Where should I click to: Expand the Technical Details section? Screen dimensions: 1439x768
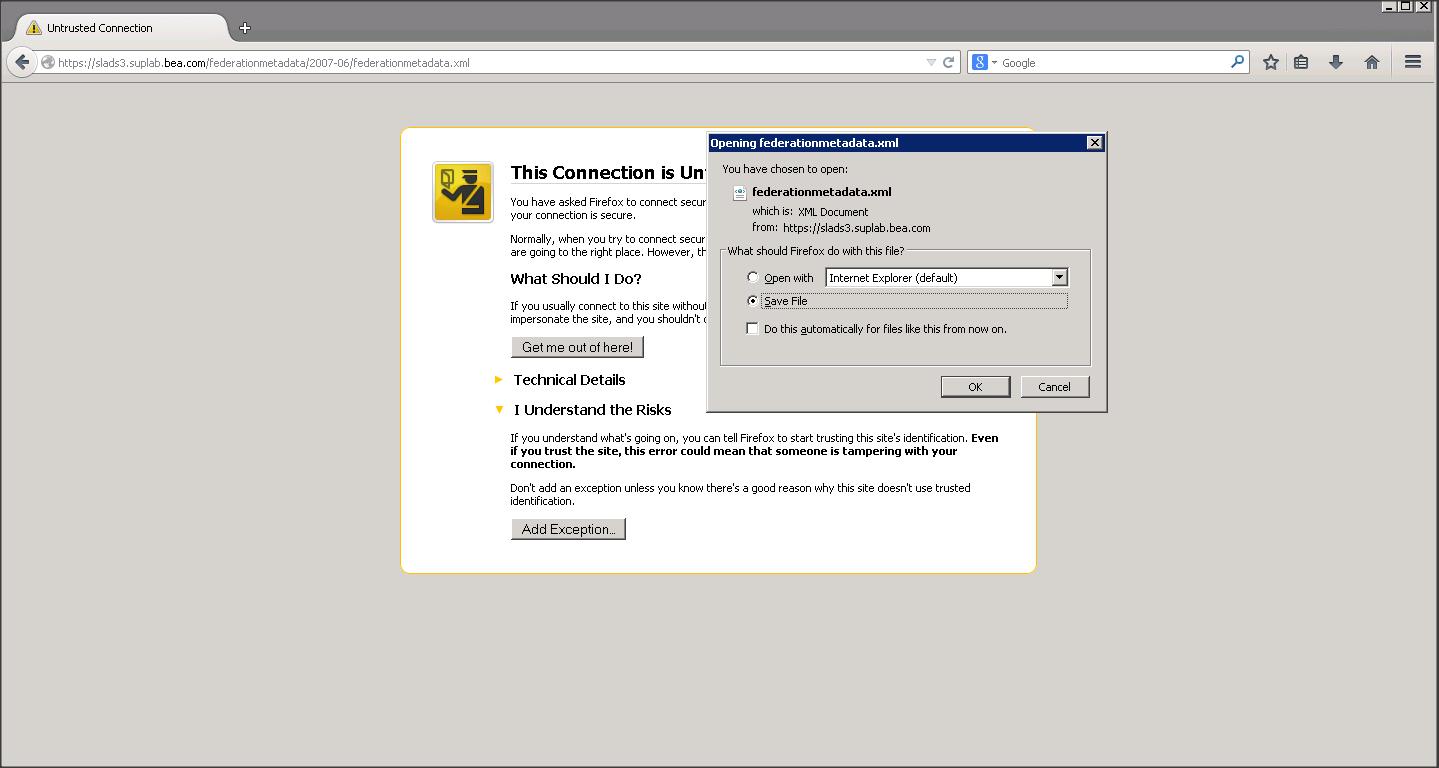coord(560,380)
